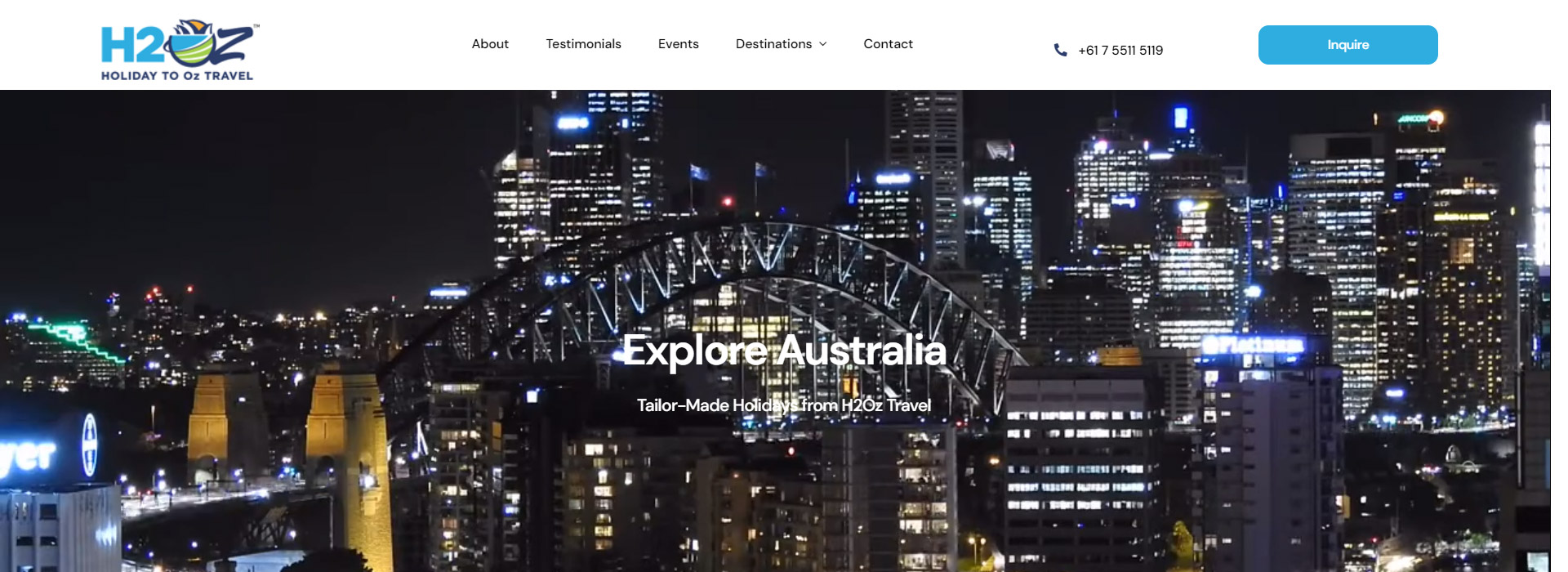Expand the Destinations dropdown chevron

point(823,44)
